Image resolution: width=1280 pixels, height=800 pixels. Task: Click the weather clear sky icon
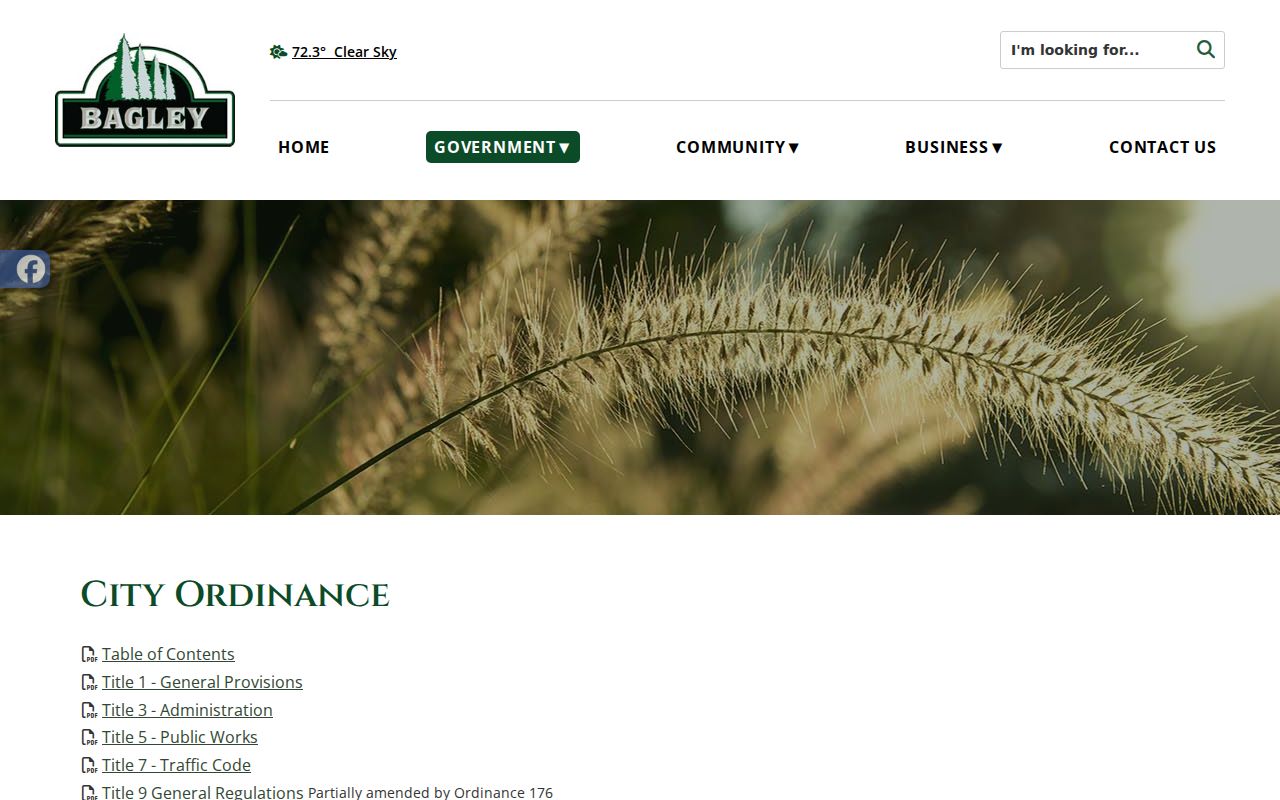click(x=278, y=52)
